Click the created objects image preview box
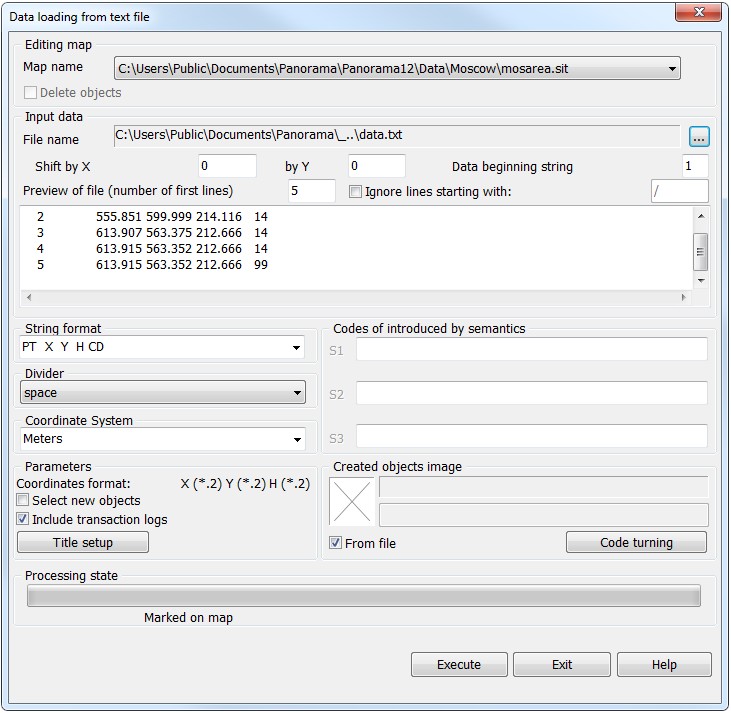This screenshot has width=731, height=713. click(x=351, y=501)
